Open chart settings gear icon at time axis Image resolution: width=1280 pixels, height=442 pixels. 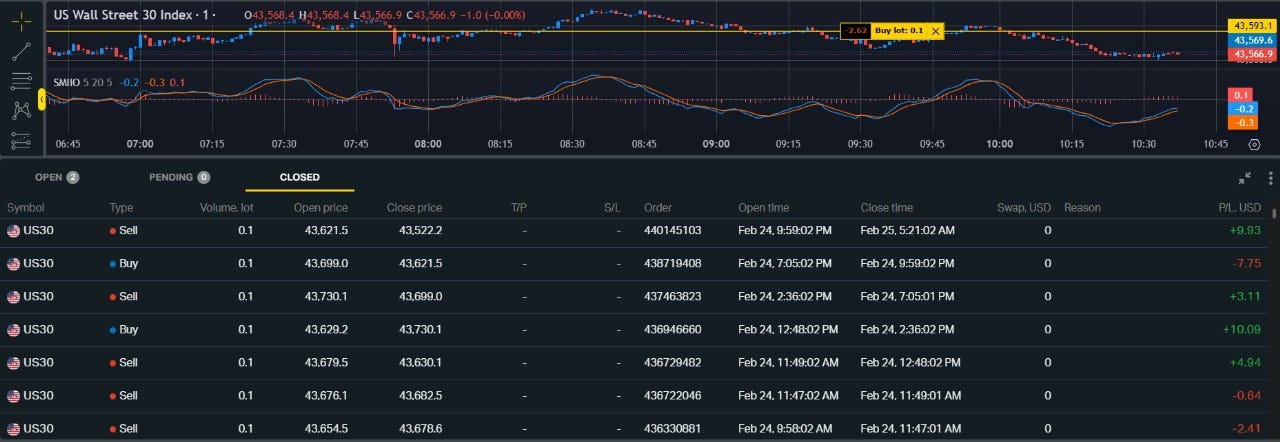click(x=1255, y=144)
